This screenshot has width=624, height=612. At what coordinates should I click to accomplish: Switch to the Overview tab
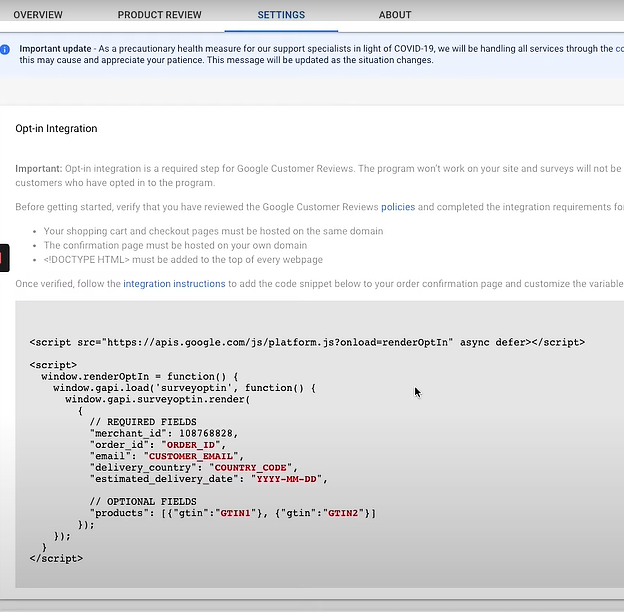pos(38,15)
